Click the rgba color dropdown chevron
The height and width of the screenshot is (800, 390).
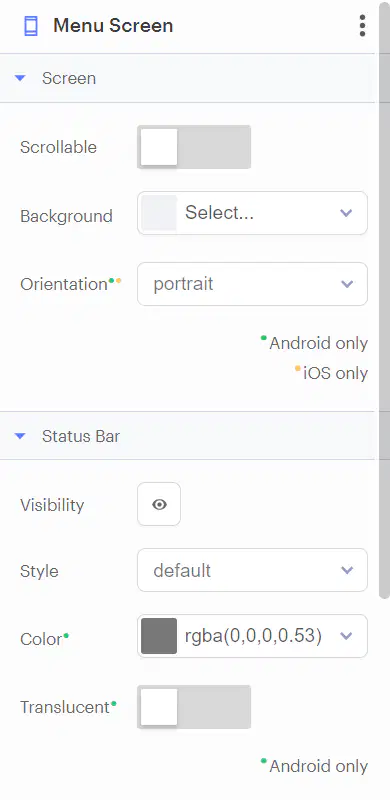tap(347, 636)
